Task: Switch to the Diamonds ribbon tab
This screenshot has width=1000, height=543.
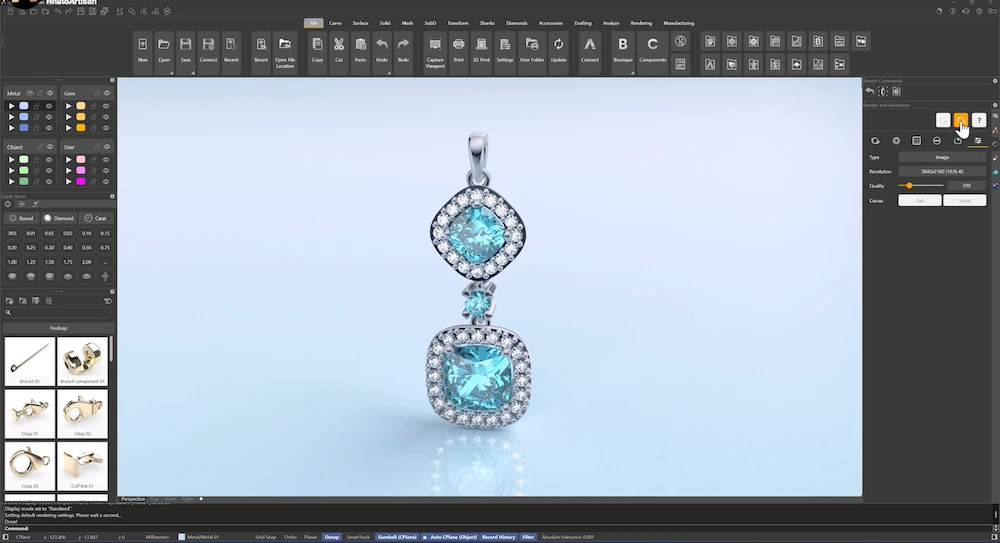Action: coord(516,23)
